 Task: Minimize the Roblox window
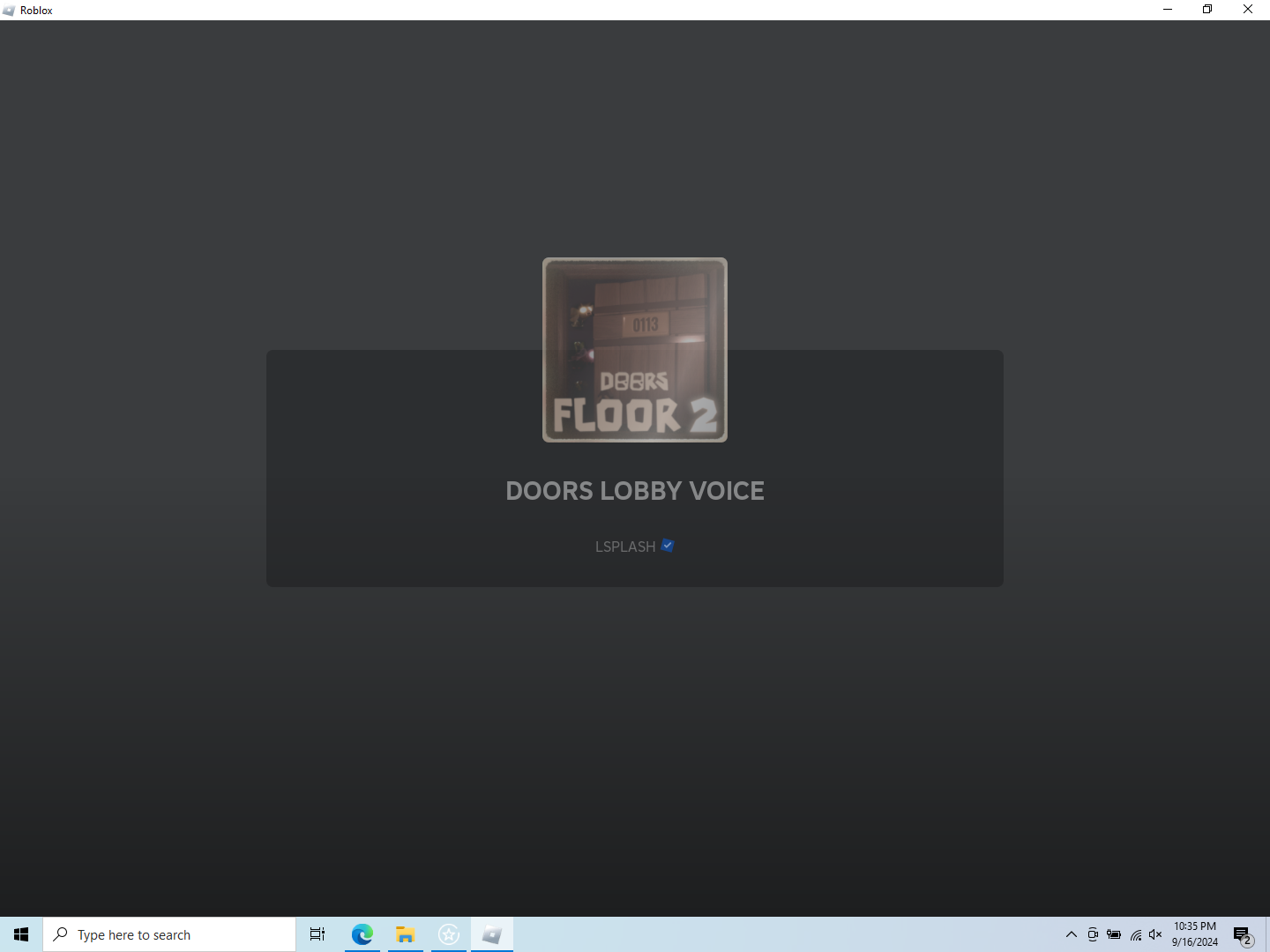pyautogui.click(x=1168, y=10)
